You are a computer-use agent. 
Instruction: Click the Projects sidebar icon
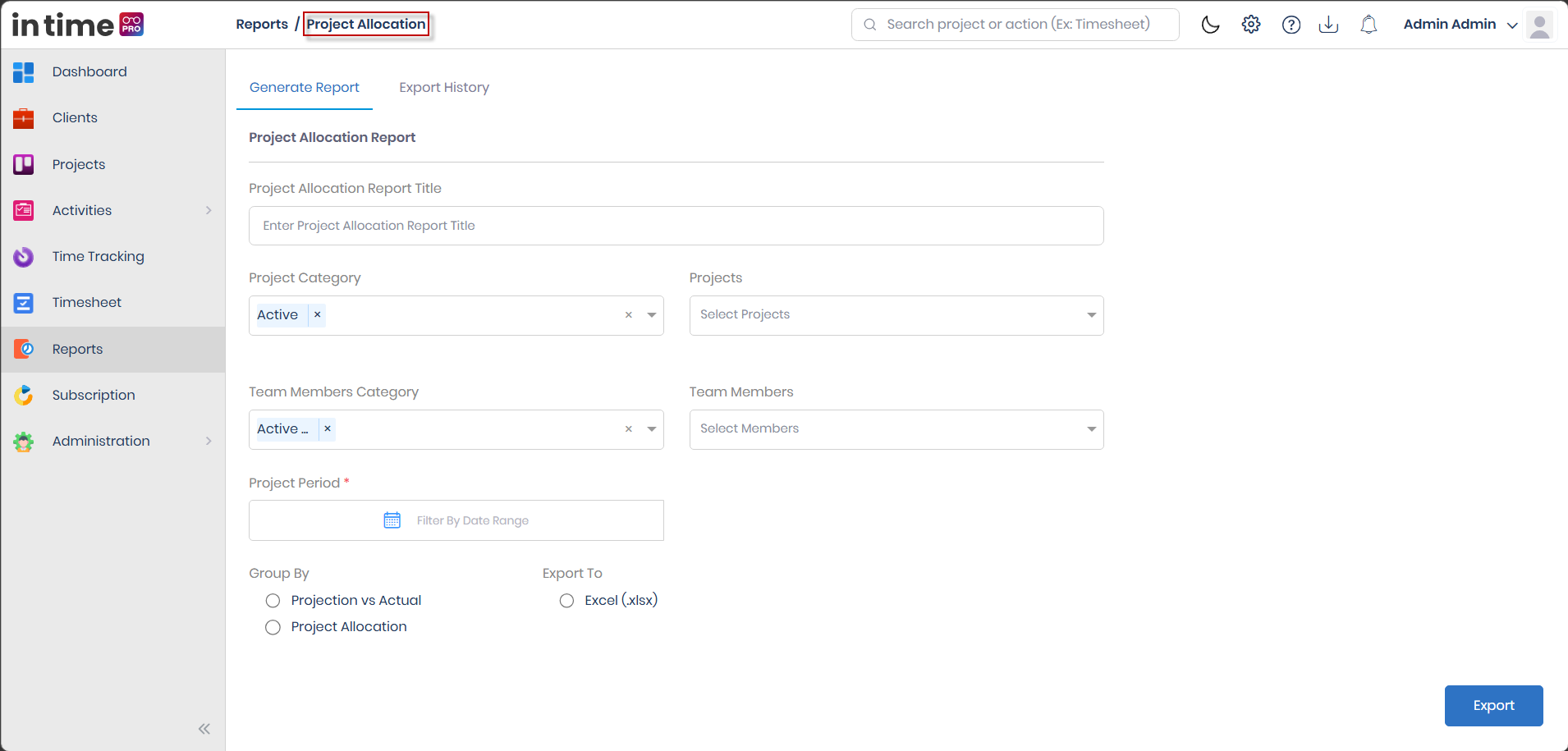click(24, 164)
